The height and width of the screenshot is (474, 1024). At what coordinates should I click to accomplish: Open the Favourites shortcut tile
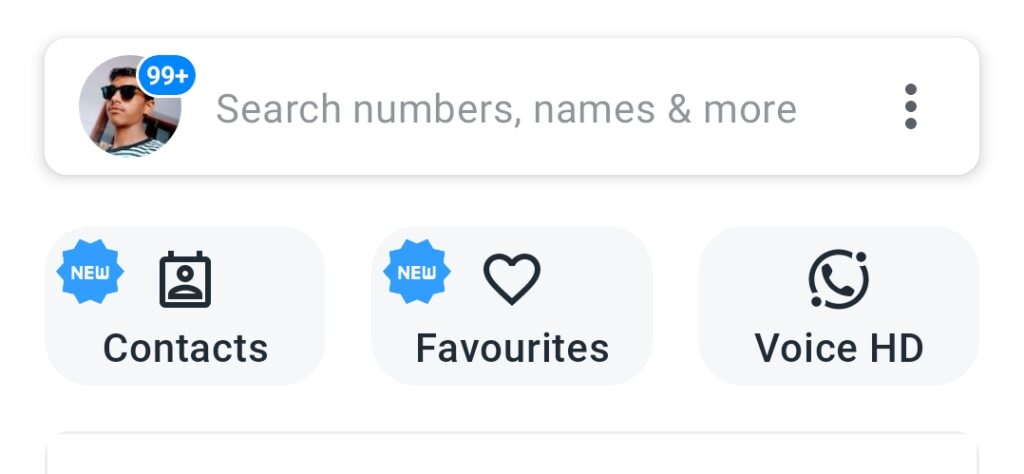tap(512, 306)
